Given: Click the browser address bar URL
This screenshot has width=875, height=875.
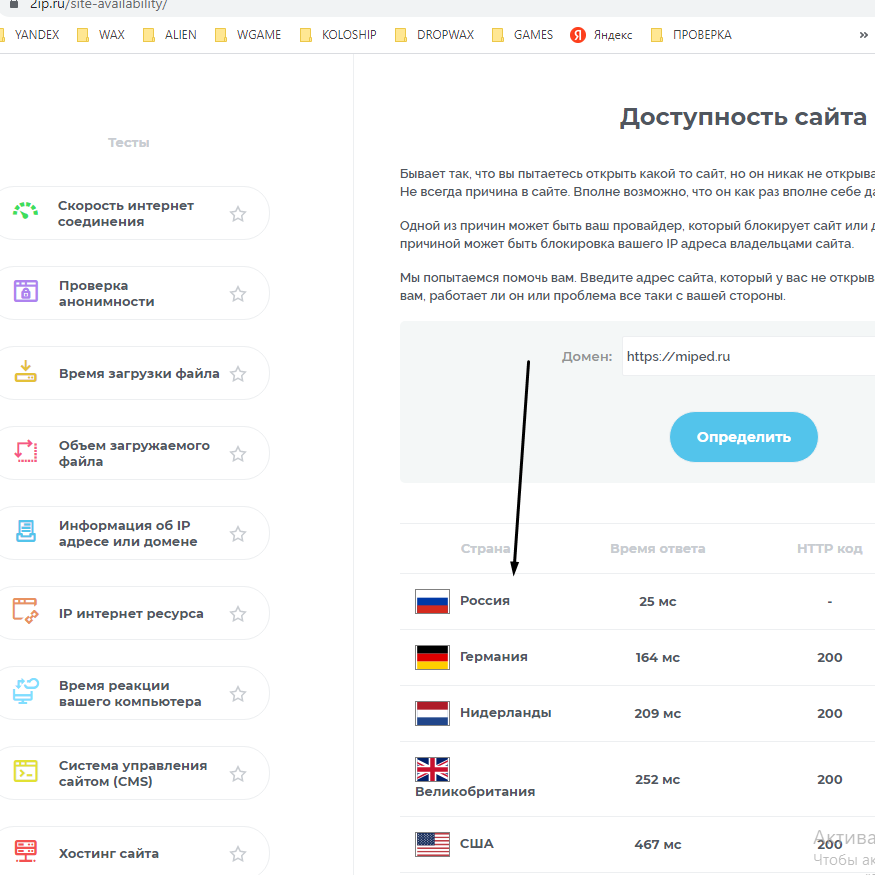Looking at the screenshot, I should click(98, 5).
